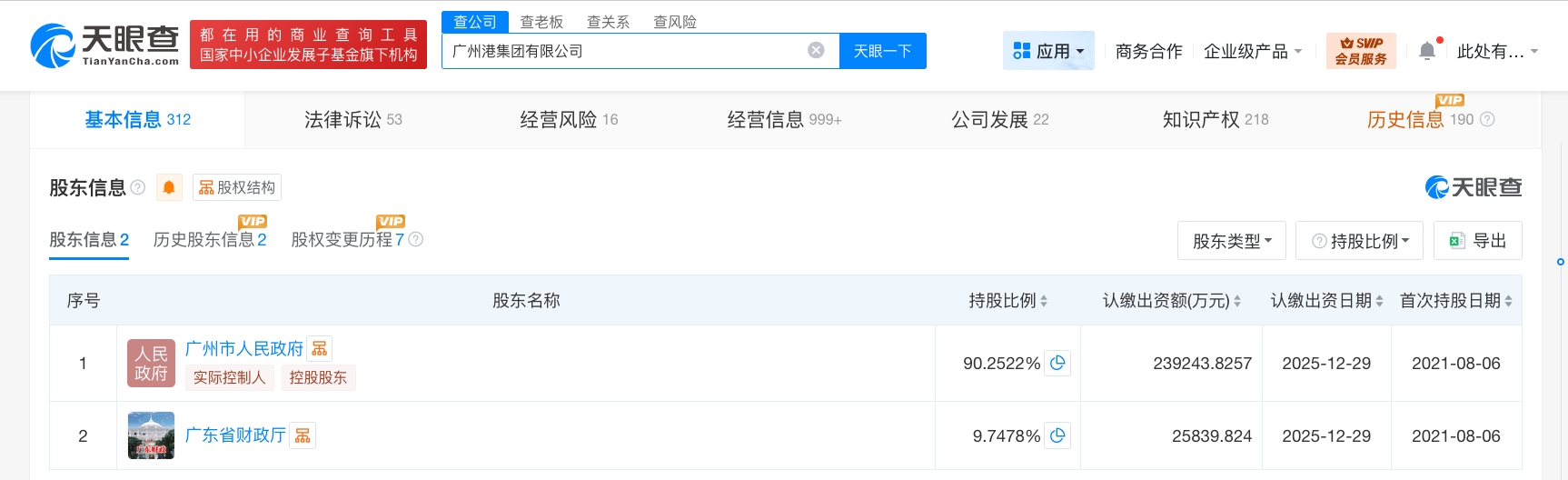1568x480 pixels.
Task: Click the company name search field
Action: 622,51
